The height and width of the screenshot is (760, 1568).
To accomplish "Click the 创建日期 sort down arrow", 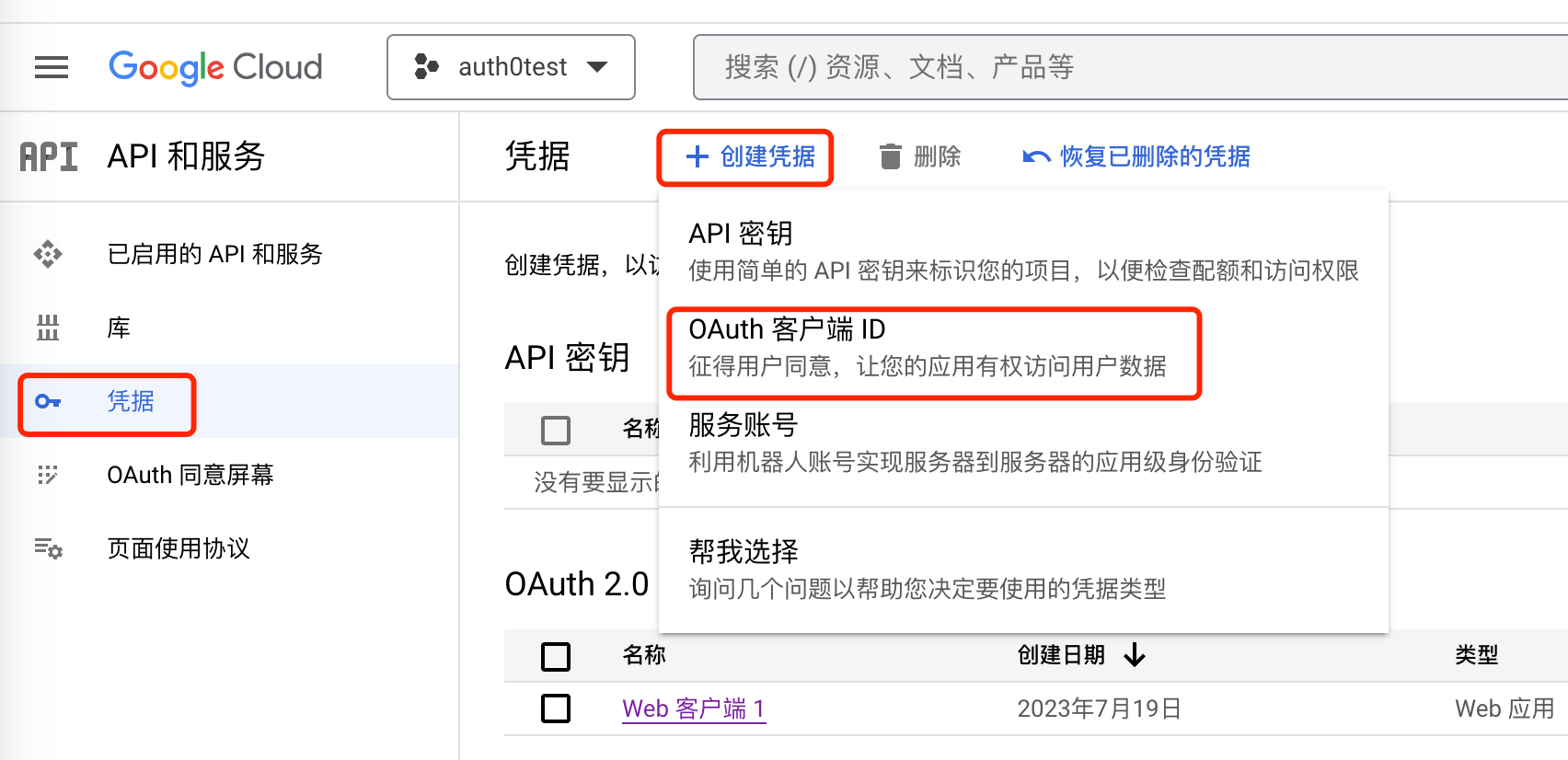I will pos(1136,655).
